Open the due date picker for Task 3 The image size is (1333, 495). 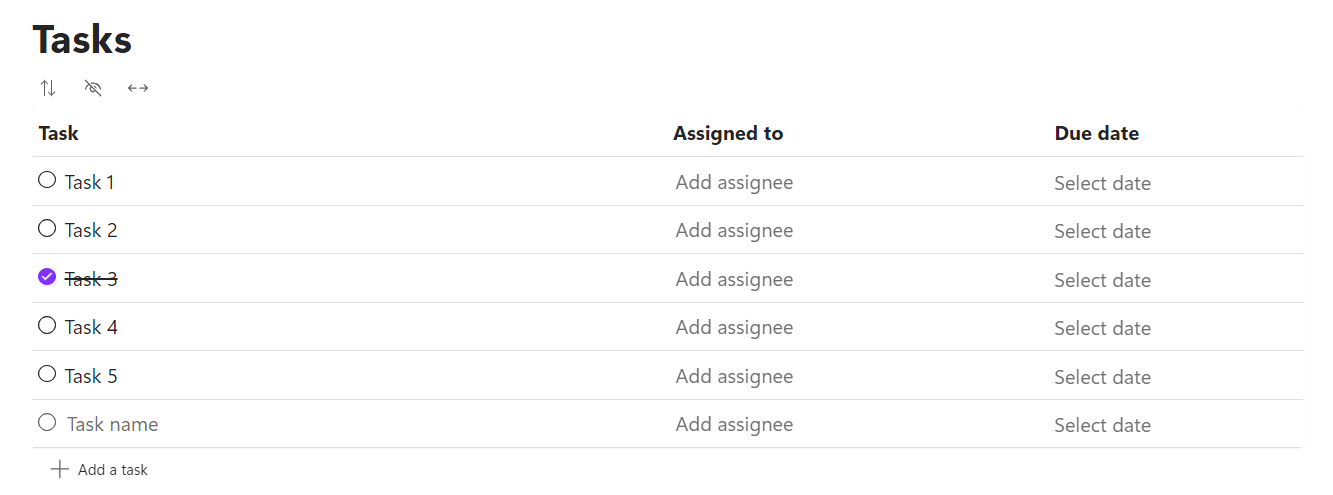pos(1102,280)
